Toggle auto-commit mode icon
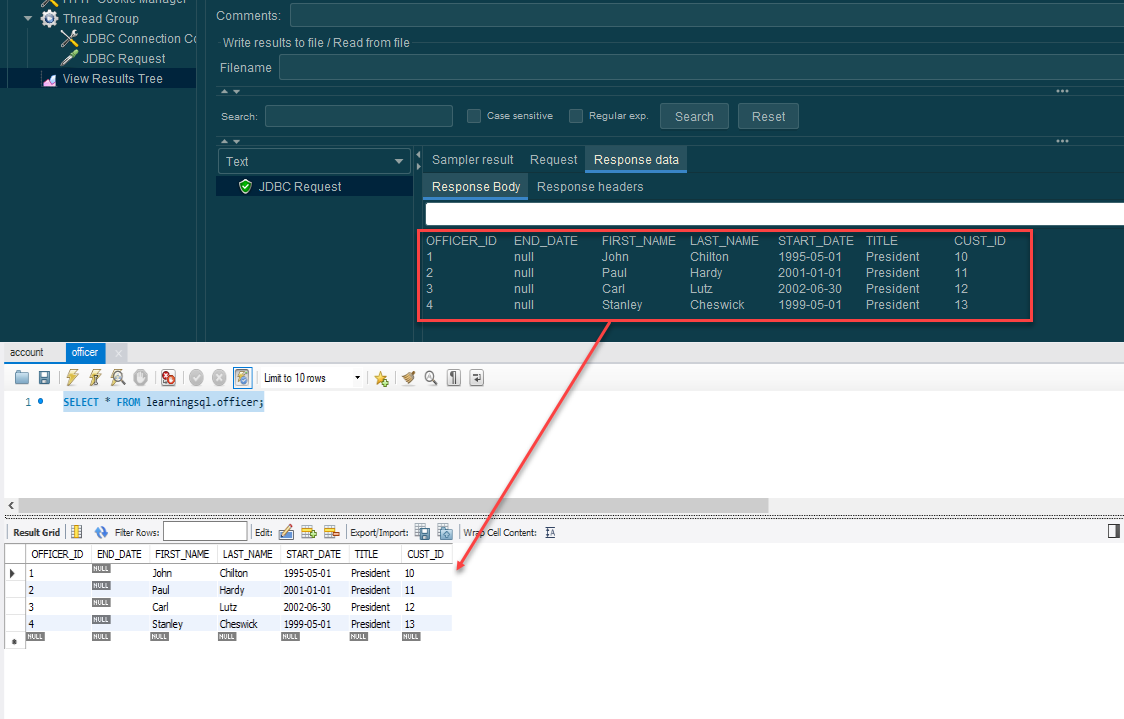Image resolution: width=1124 pixels, height=719 pixels. pos(242,378)
